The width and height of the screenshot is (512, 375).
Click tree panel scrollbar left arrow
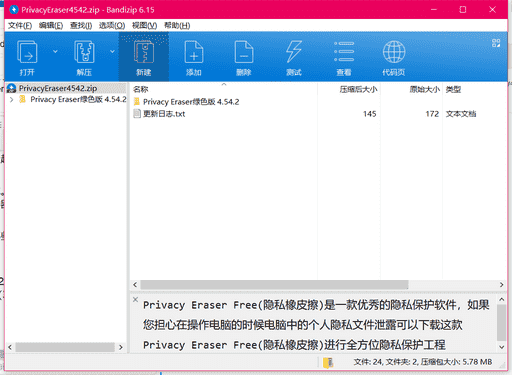pos(10,347)
